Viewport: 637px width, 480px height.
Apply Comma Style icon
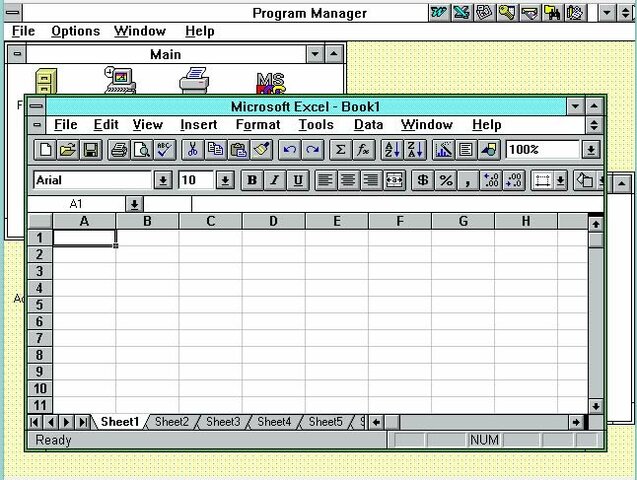click(x=468, y=180)
